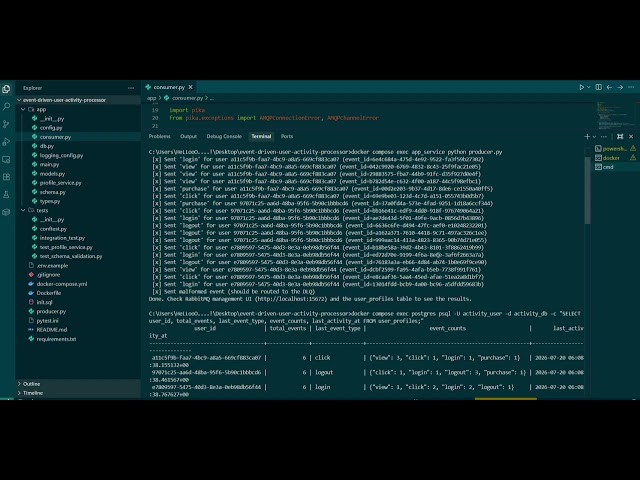The image size is (640, 480).
Task: Open db.py in the file tree
Action: coord(47,146)
